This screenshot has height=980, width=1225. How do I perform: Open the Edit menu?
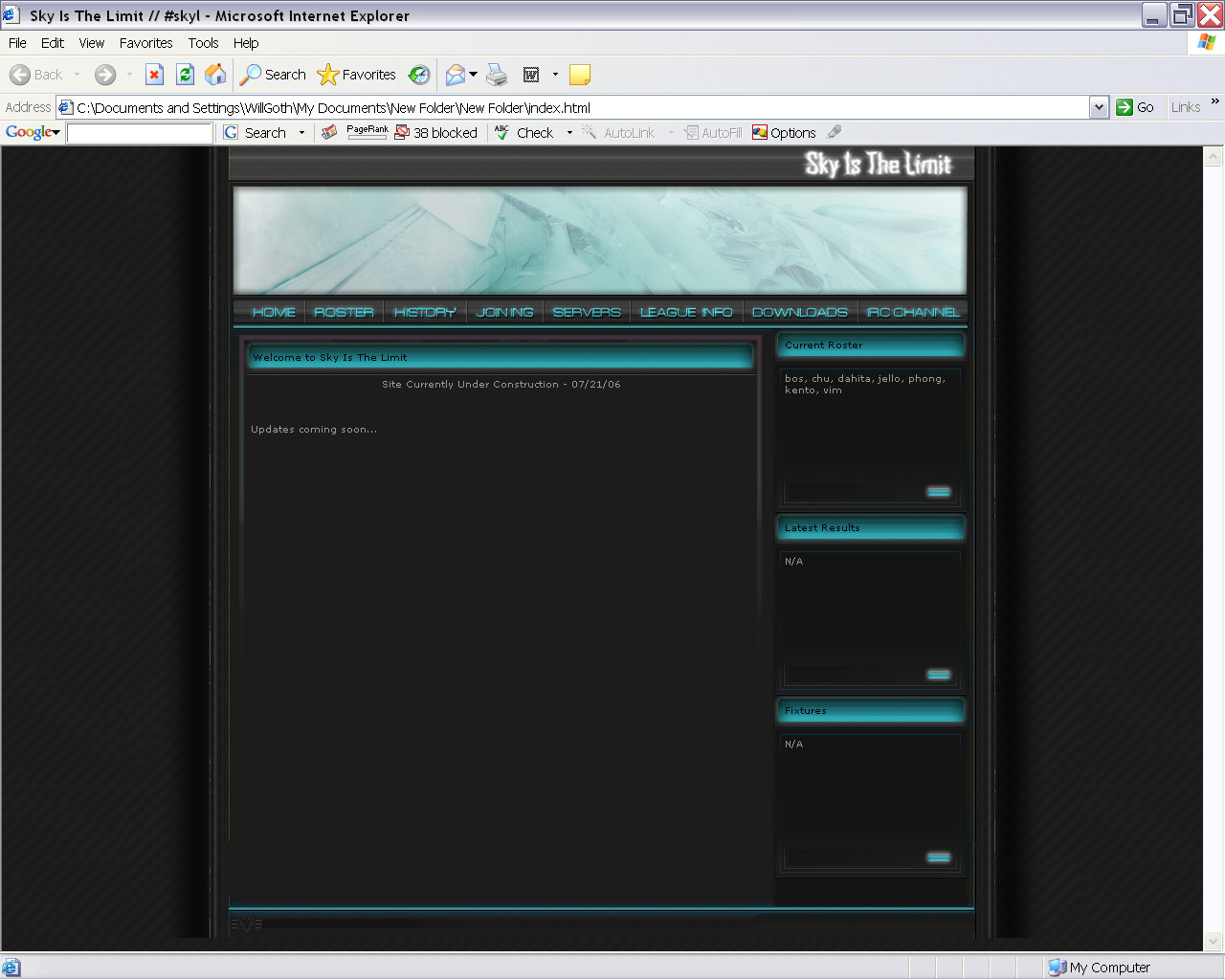click(x=53, y=43)
